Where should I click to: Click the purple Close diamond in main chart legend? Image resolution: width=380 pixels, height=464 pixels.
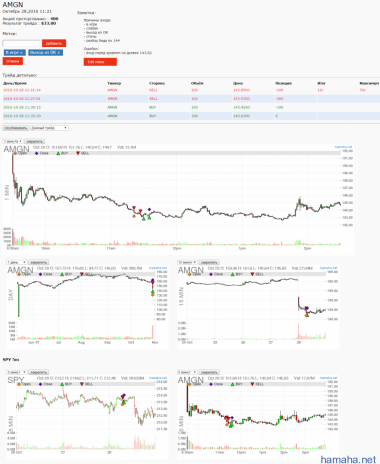pos(37,153)
